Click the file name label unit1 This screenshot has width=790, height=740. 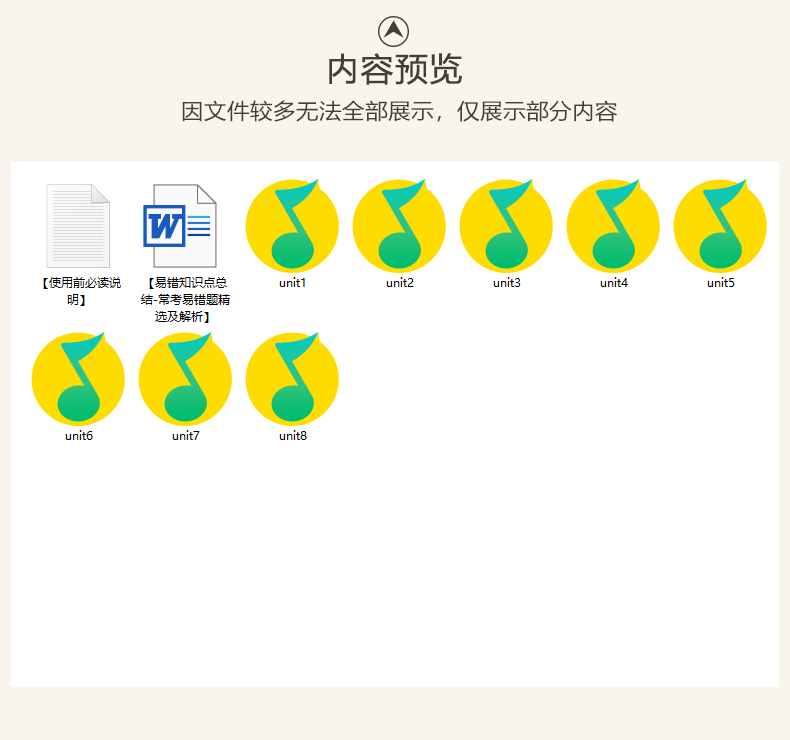[293, 283]
